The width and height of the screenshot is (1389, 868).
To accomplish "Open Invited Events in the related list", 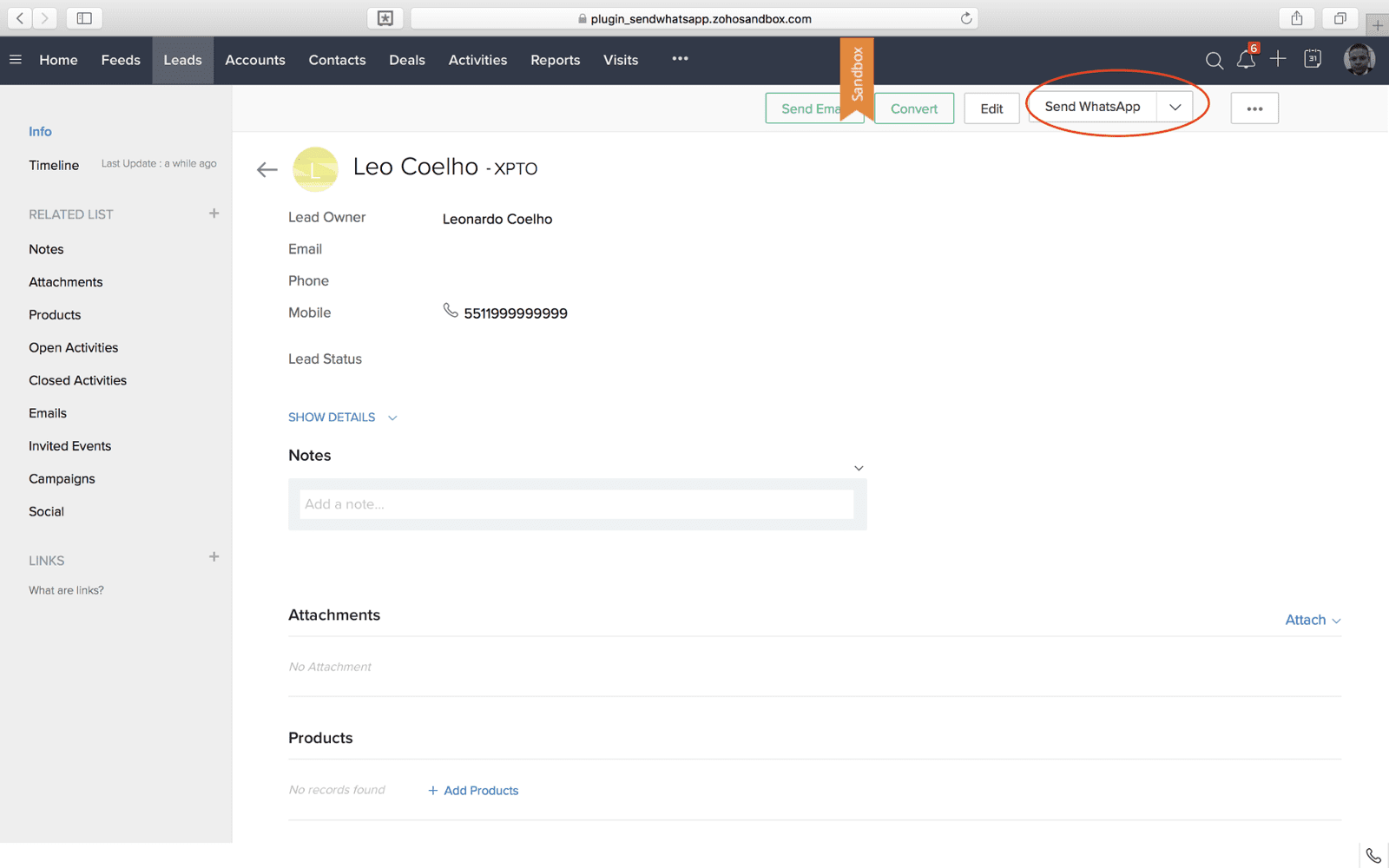I will point(70,446).
